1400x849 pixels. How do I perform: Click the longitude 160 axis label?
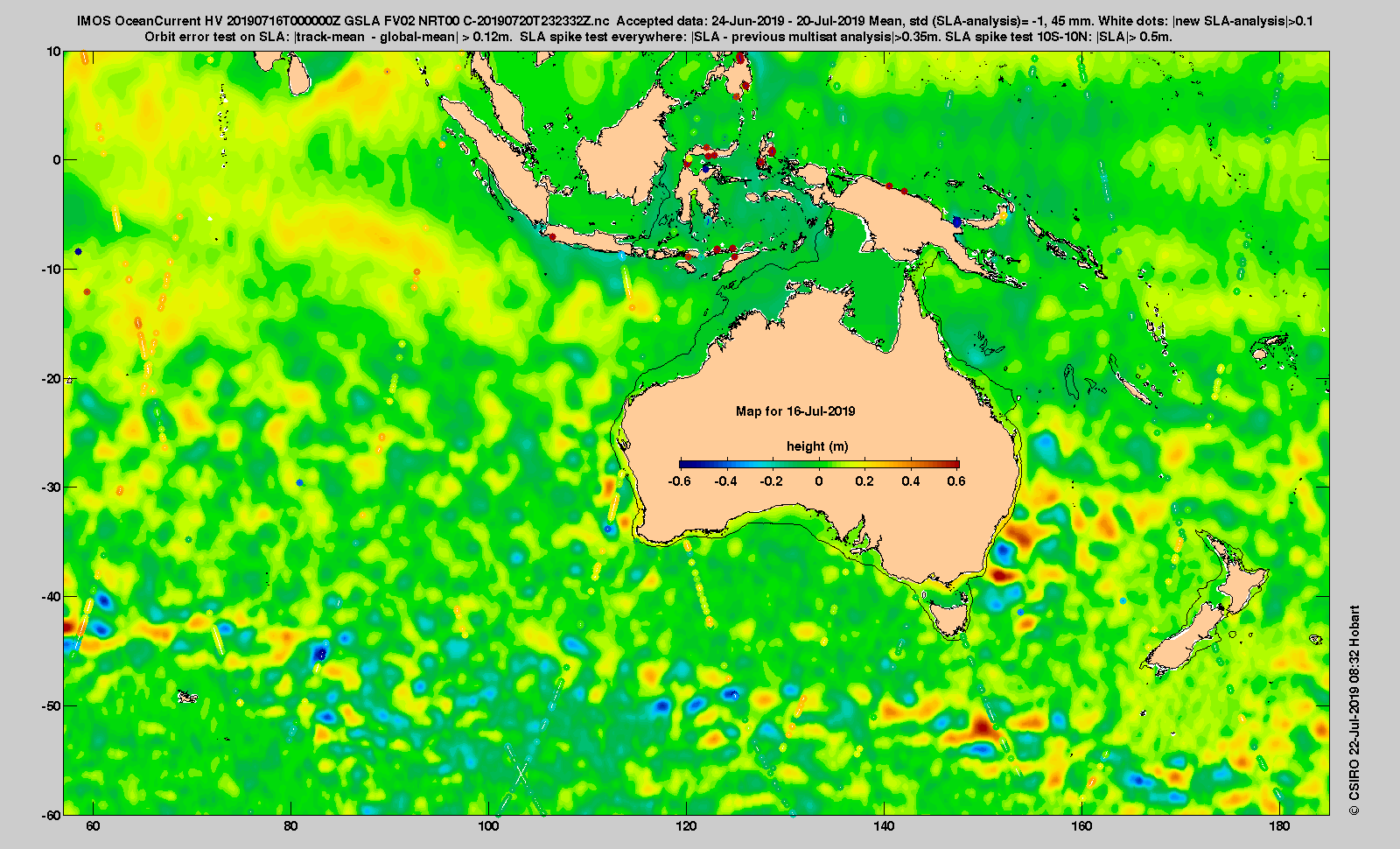[x=1081, y=826]
